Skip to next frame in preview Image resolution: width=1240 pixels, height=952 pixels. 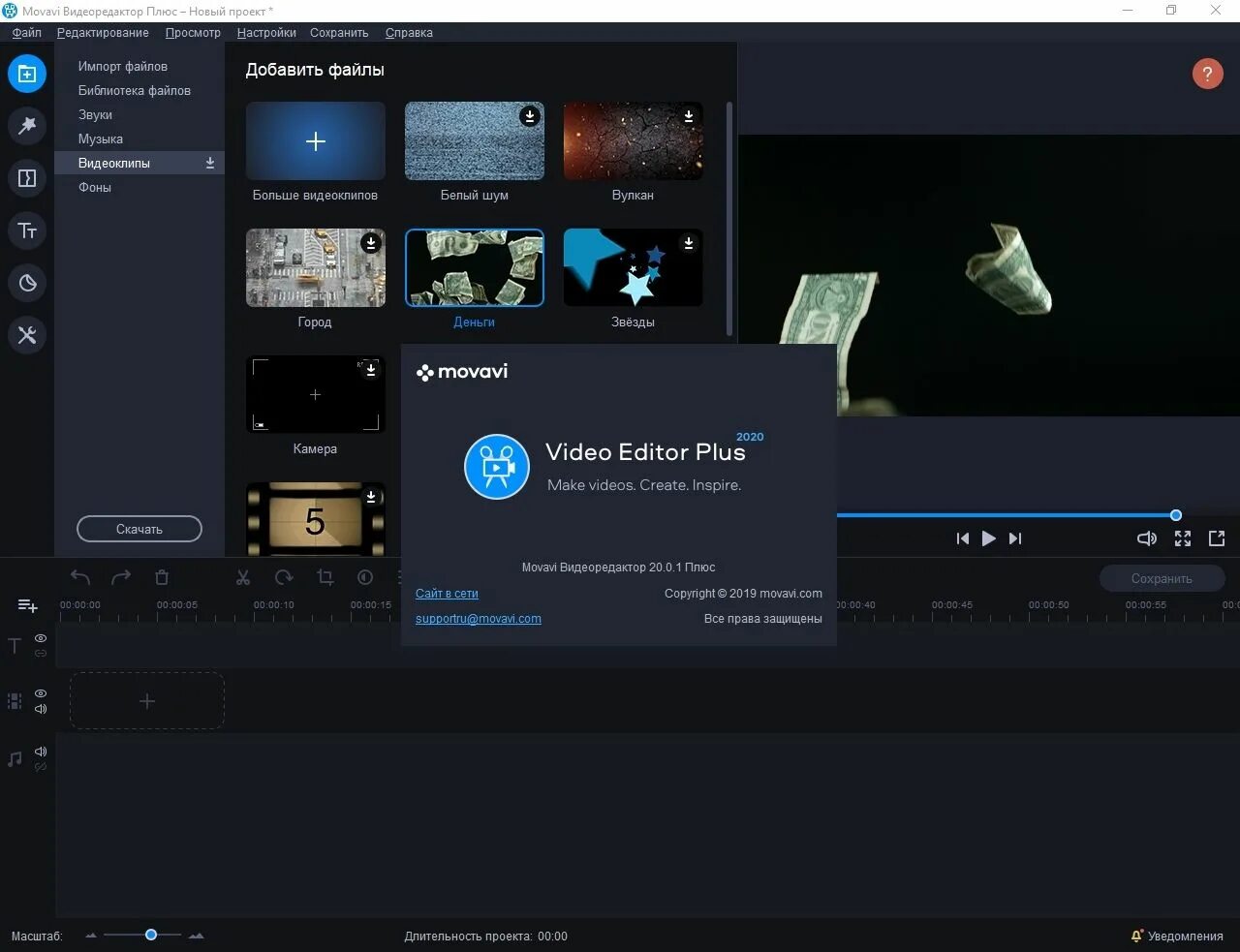coord(1015,538)
